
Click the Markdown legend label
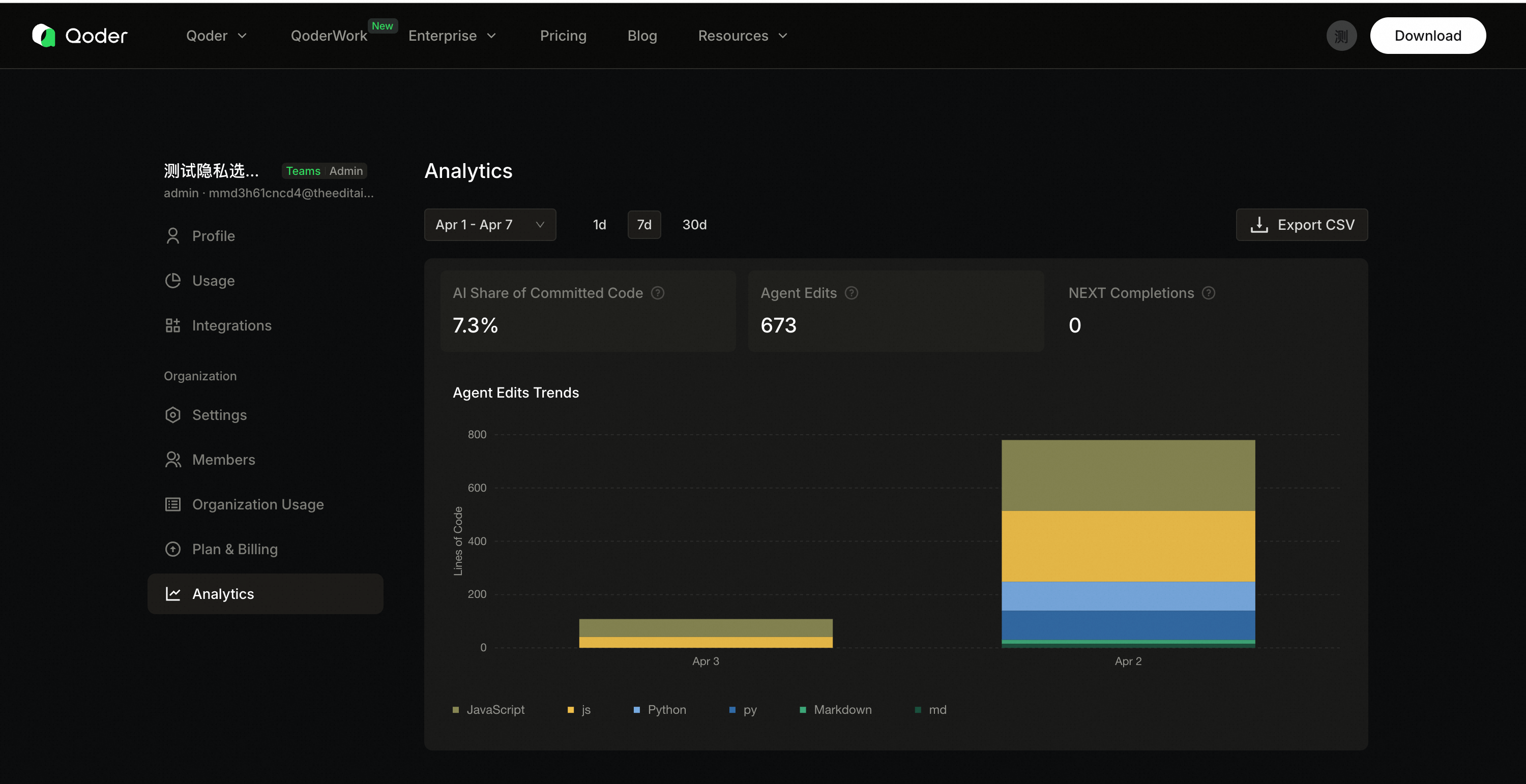coord(842,710)
